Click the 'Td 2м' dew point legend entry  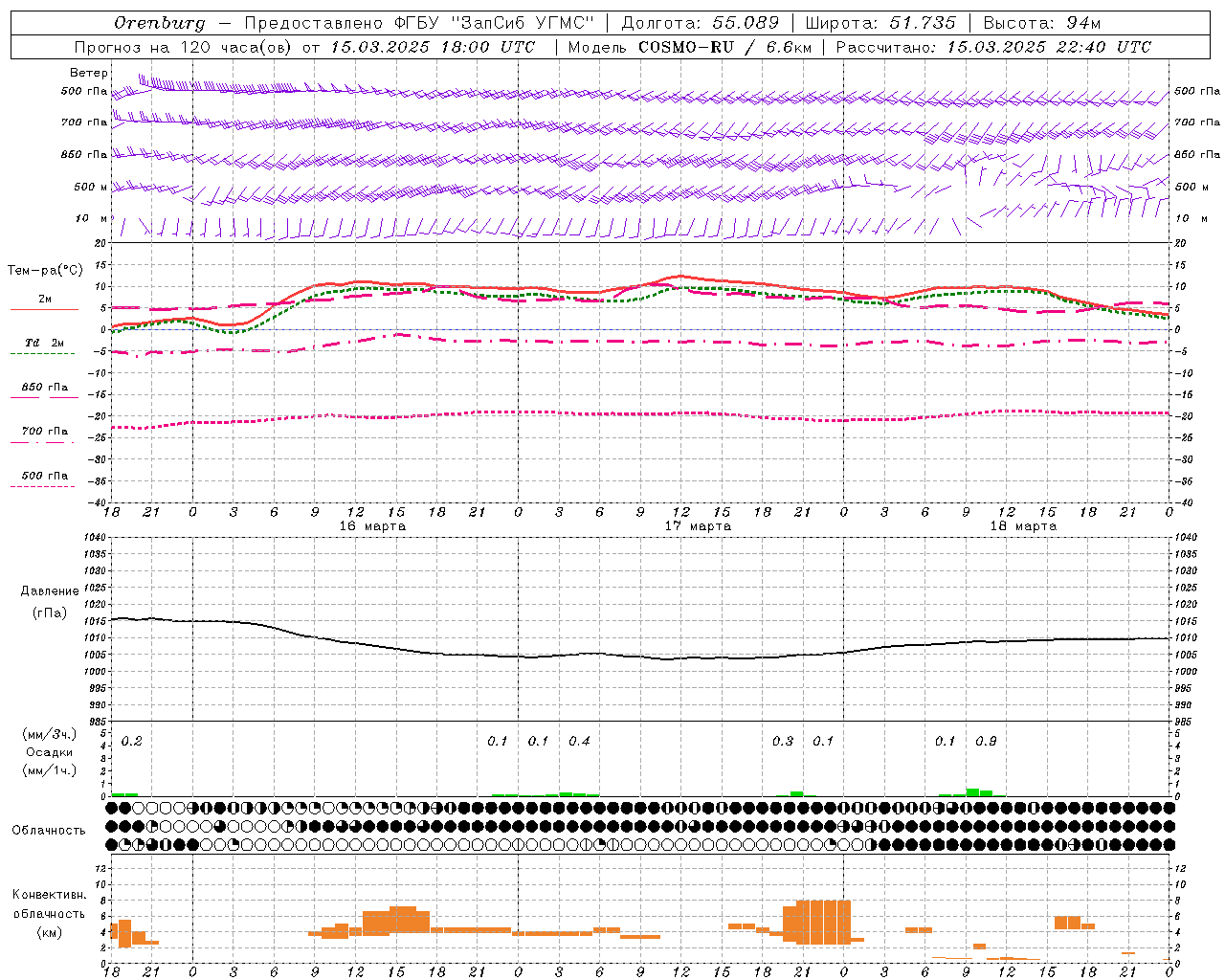click(44, 343)
